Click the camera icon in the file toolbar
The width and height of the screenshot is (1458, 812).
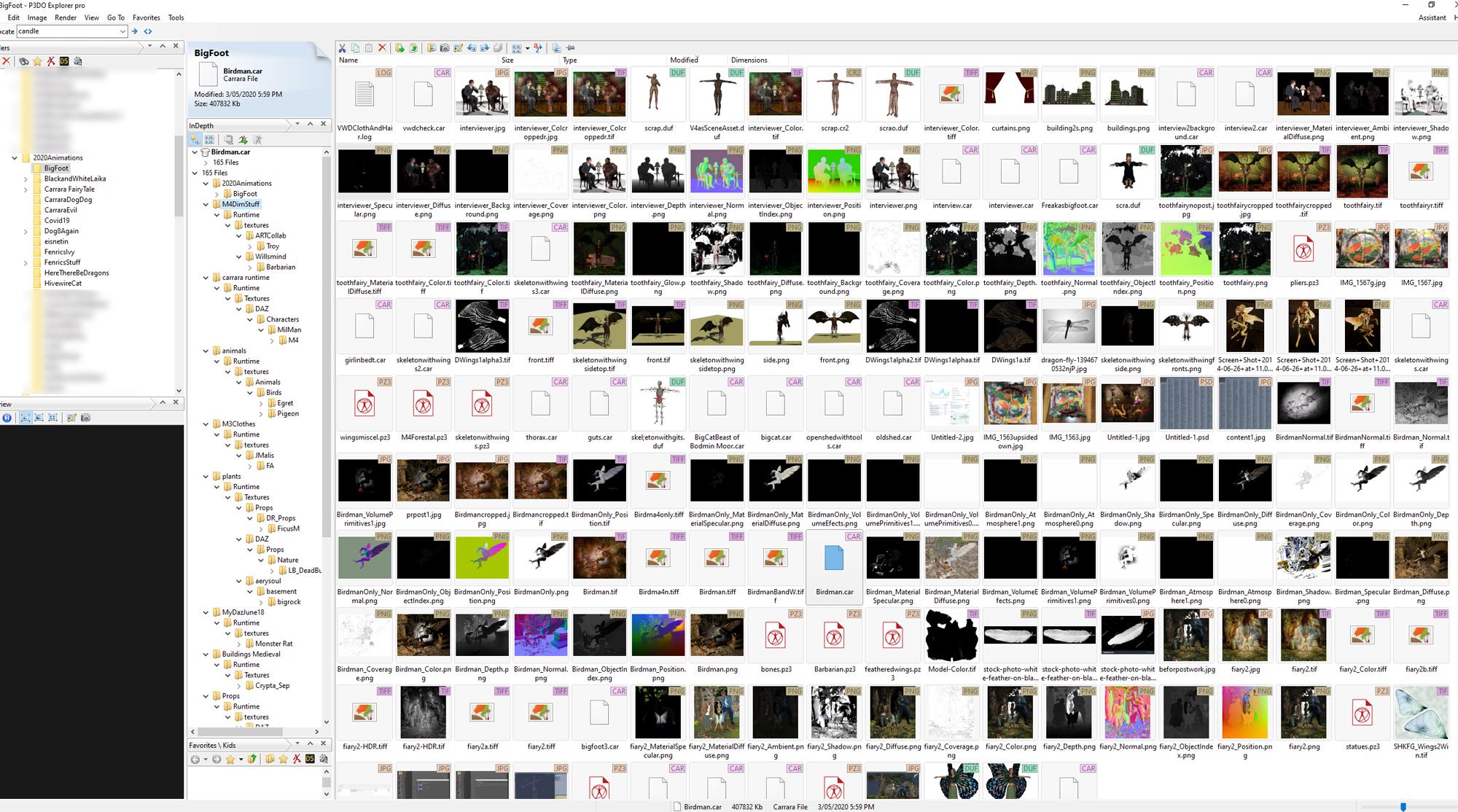[445, 48]
